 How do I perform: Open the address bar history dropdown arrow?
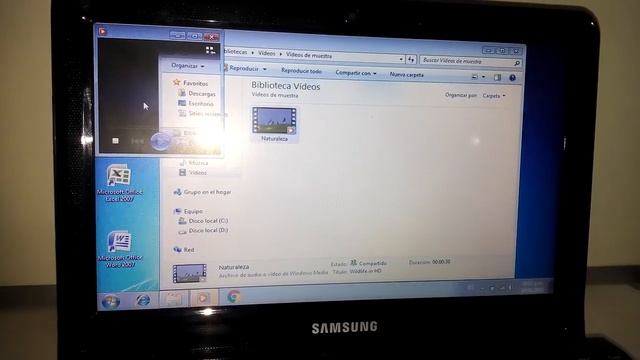coord(401,59)
